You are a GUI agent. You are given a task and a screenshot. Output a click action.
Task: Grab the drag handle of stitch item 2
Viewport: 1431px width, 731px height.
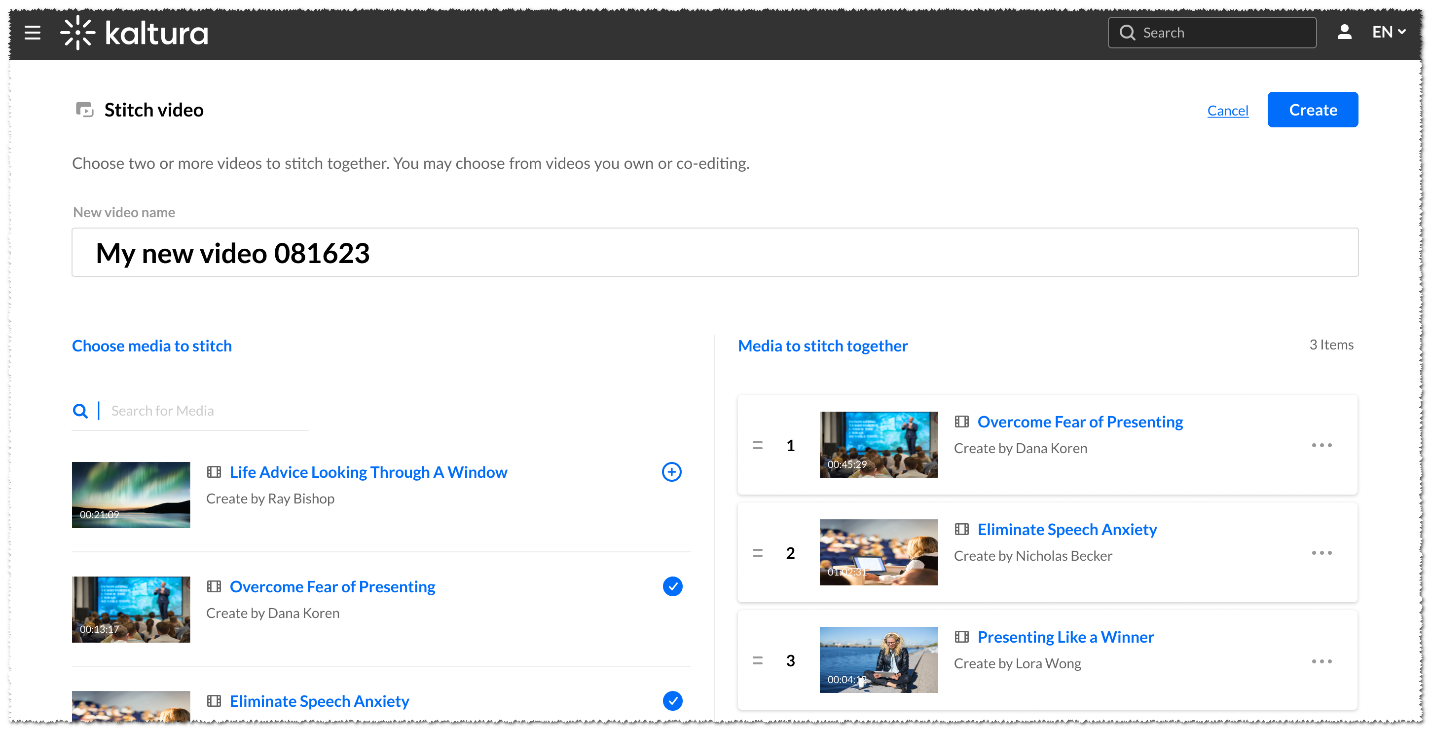coord(758,553)
